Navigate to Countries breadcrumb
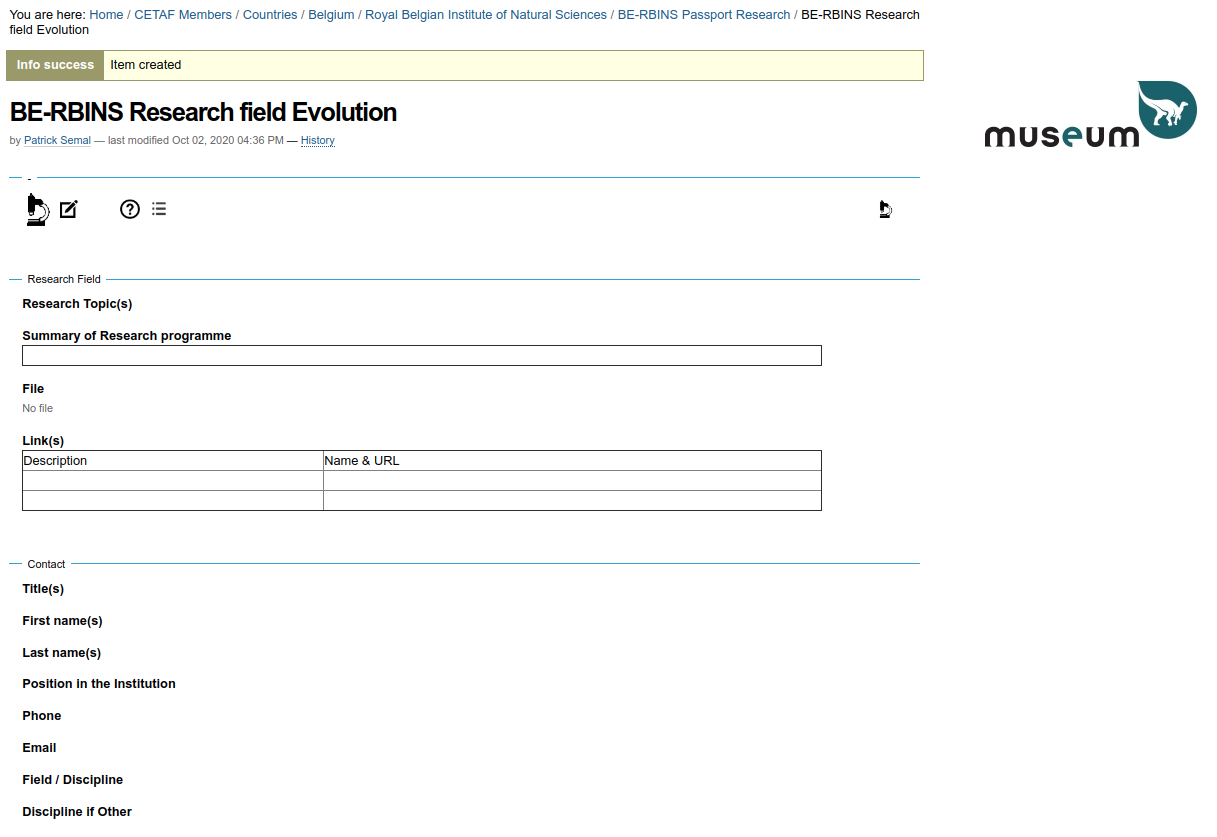The image size is (1217, 837). coord(270,15)
